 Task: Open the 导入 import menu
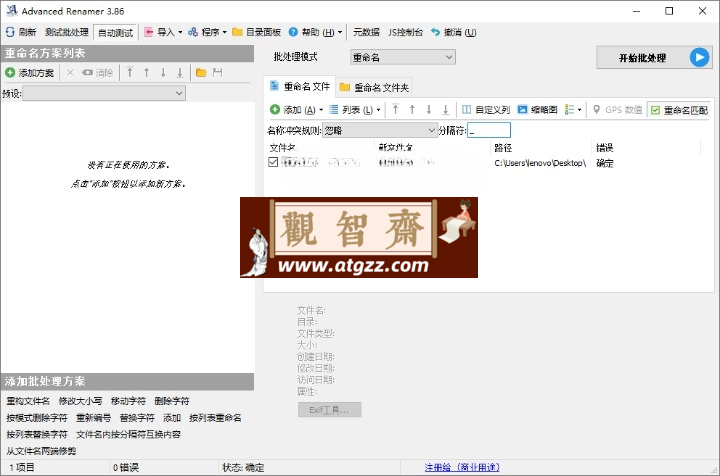[163, 32]
